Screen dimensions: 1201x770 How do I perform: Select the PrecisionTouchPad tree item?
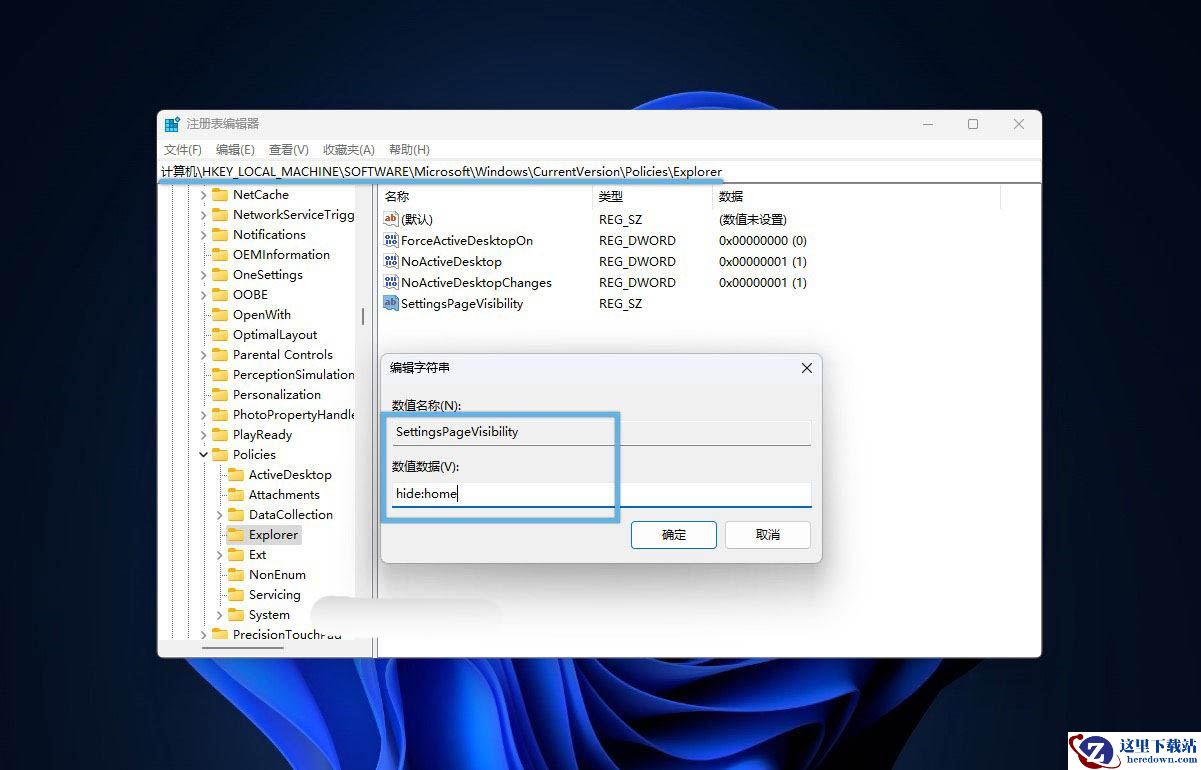[286, 635]
